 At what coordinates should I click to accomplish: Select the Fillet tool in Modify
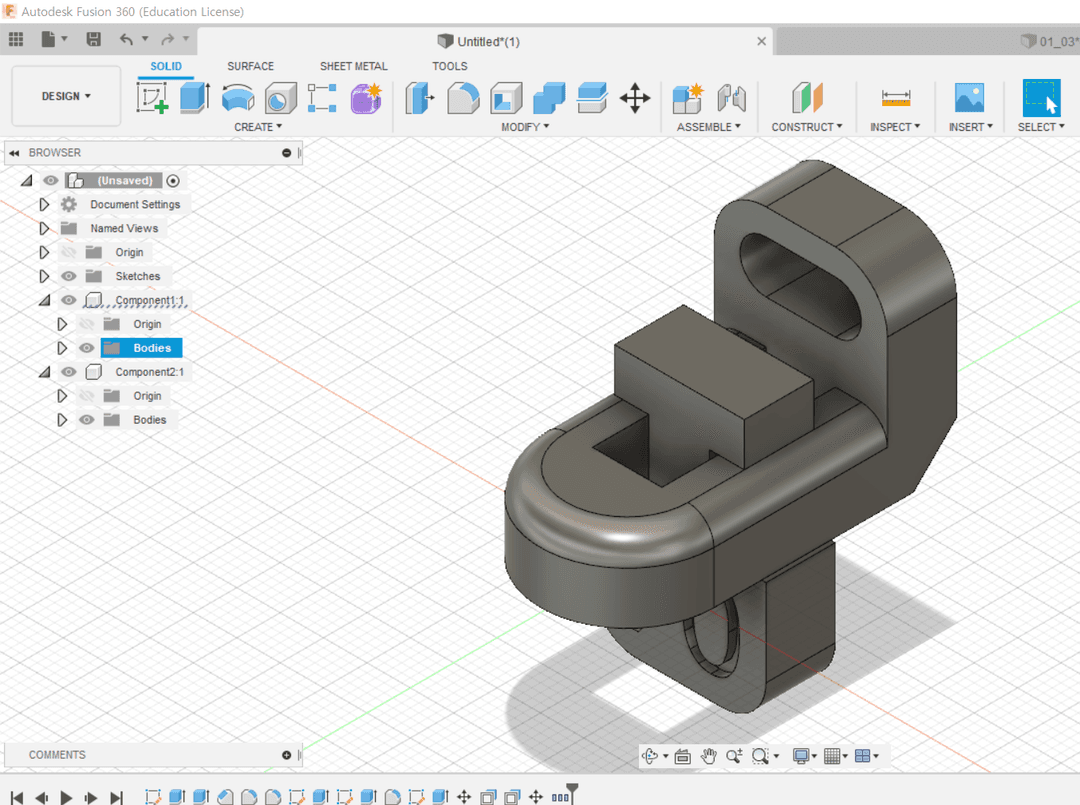(462, 98)
